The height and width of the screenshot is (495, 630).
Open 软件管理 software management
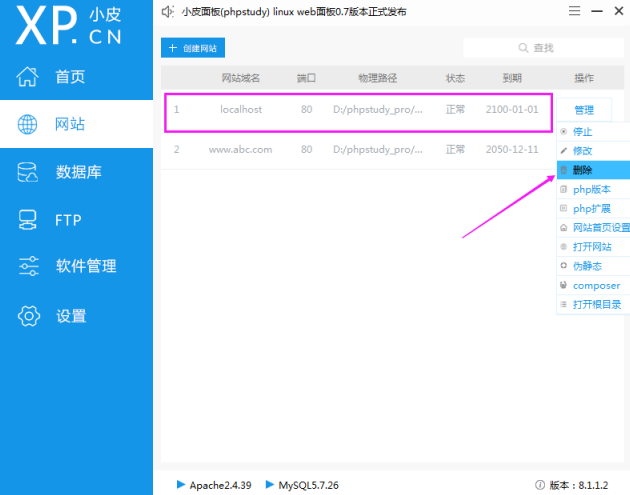[85, 266]
